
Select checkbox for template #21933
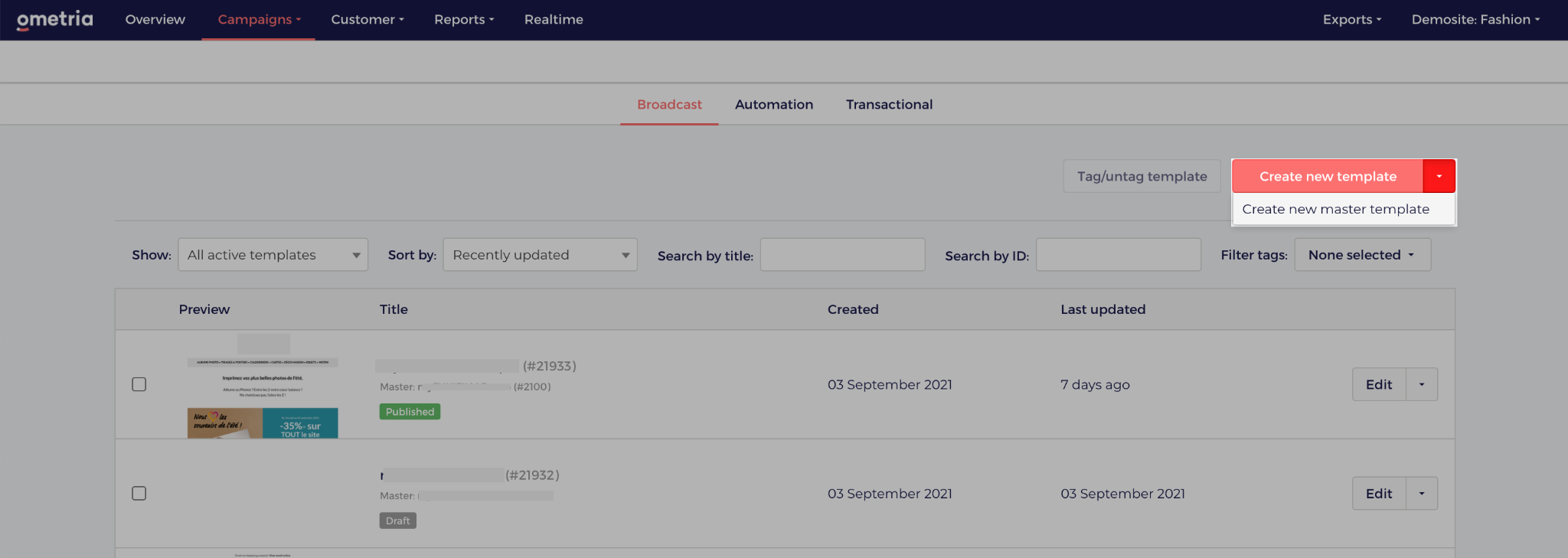139,384
